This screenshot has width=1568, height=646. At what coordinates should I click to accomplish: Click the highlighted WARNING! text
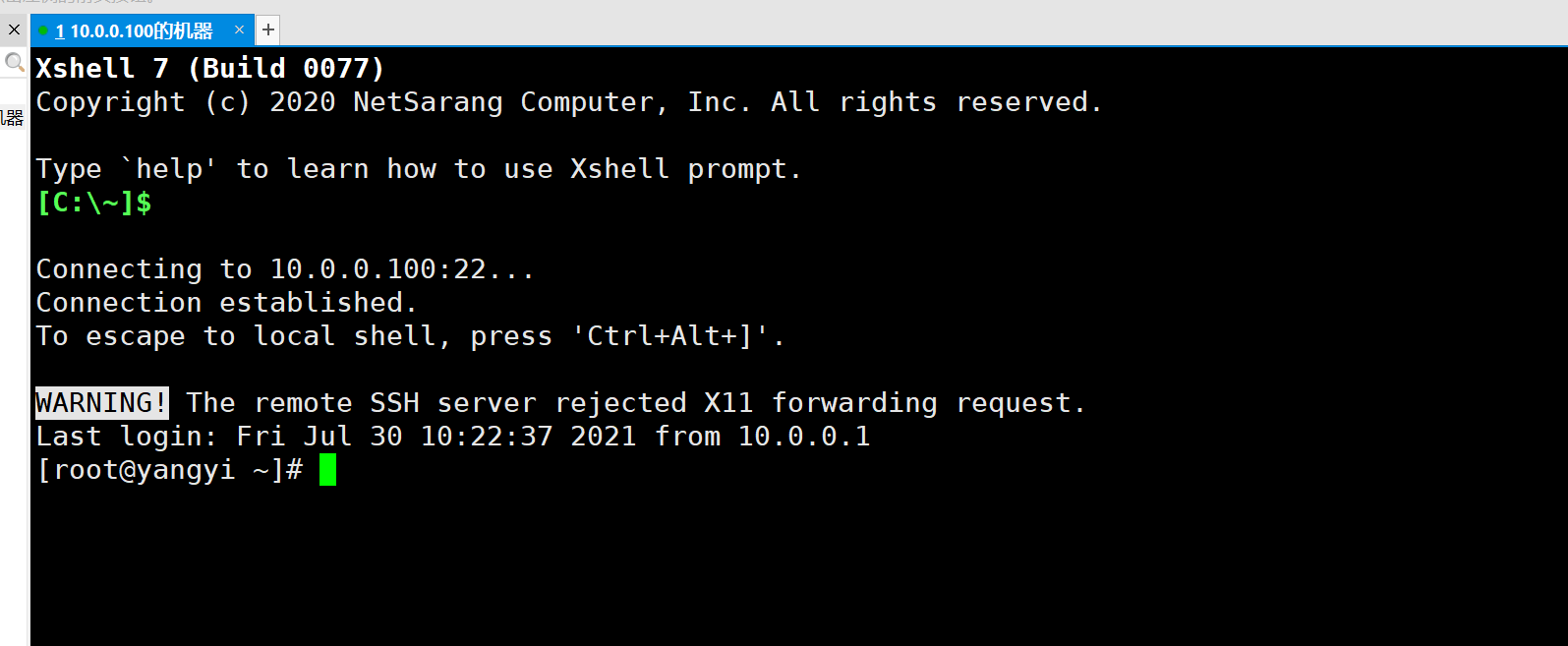[102, 403]
